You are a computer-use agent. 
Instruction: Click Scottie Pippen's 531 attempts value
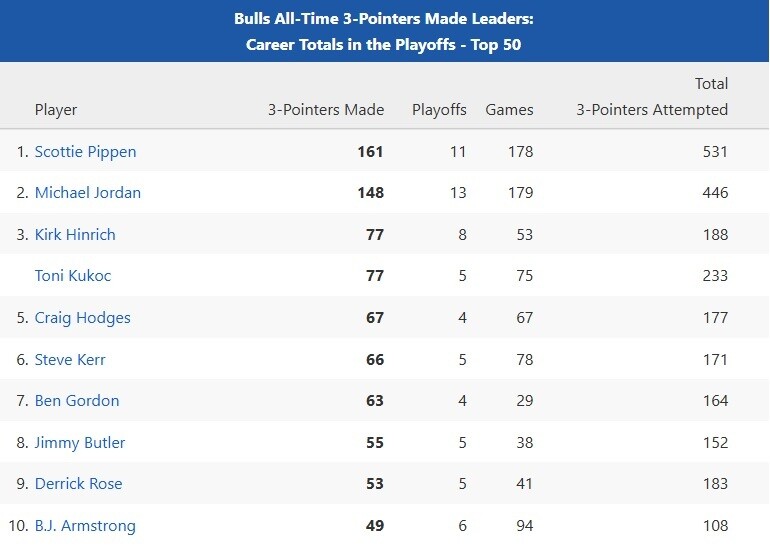coord(714,152)
